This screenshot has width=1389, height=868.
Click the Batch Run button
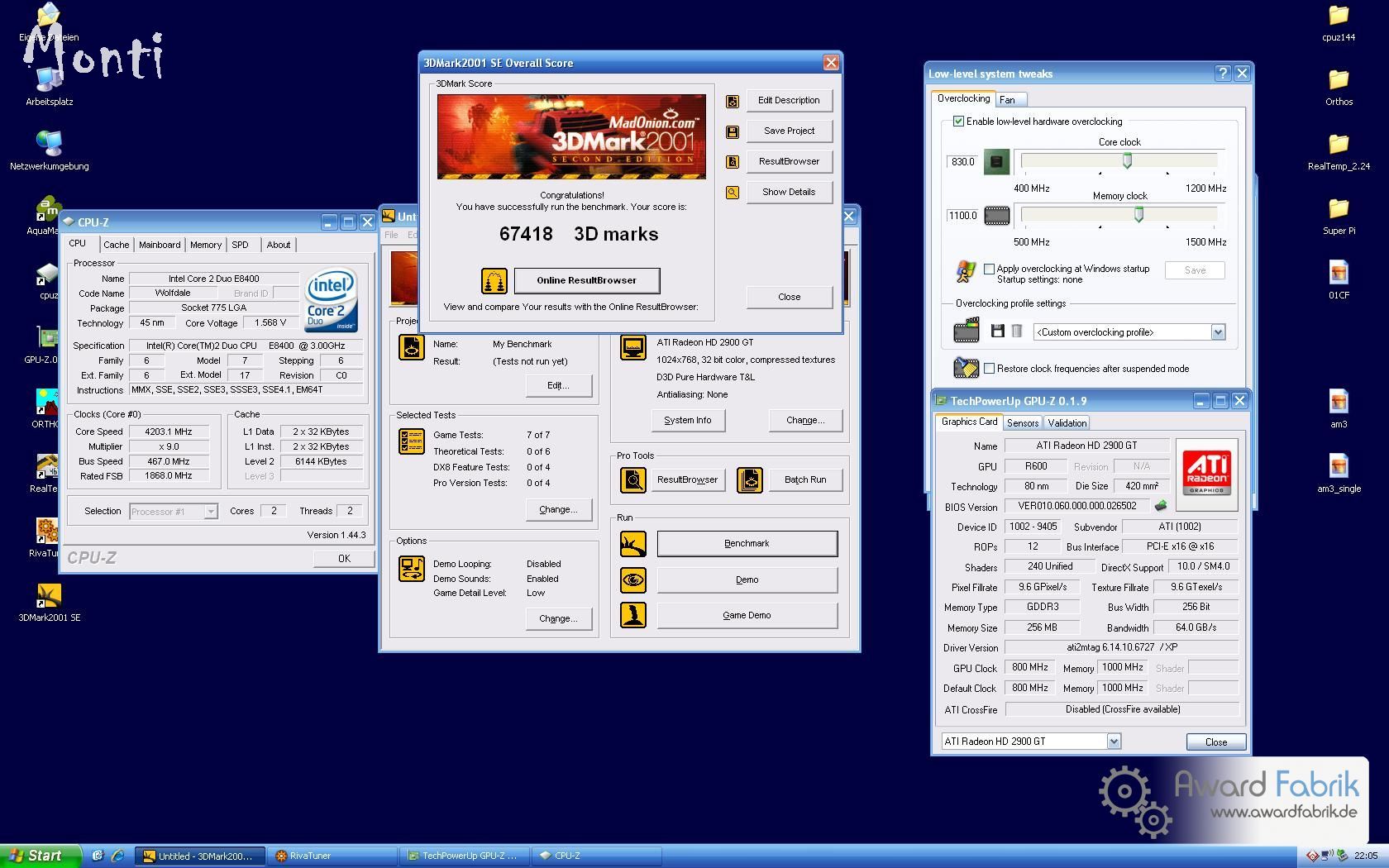pos(805,480)
